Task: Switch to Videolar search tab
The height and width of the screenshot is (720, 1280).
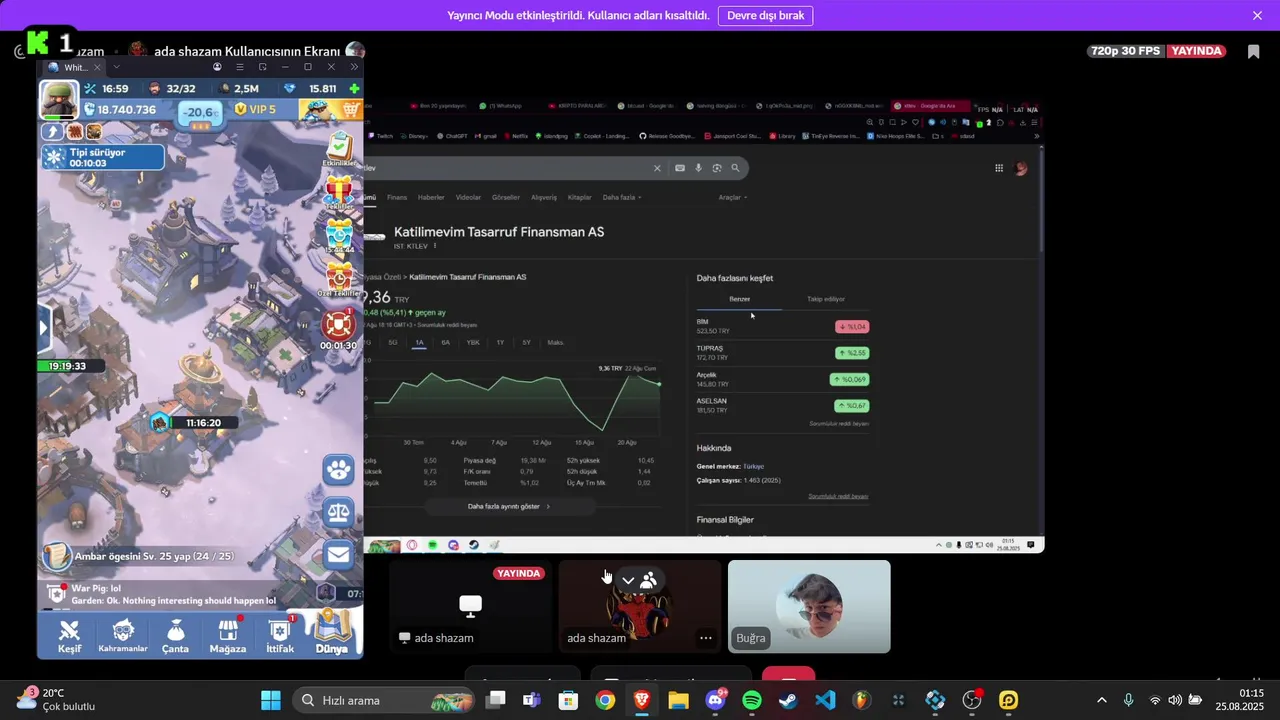Action: pos(468,197)
